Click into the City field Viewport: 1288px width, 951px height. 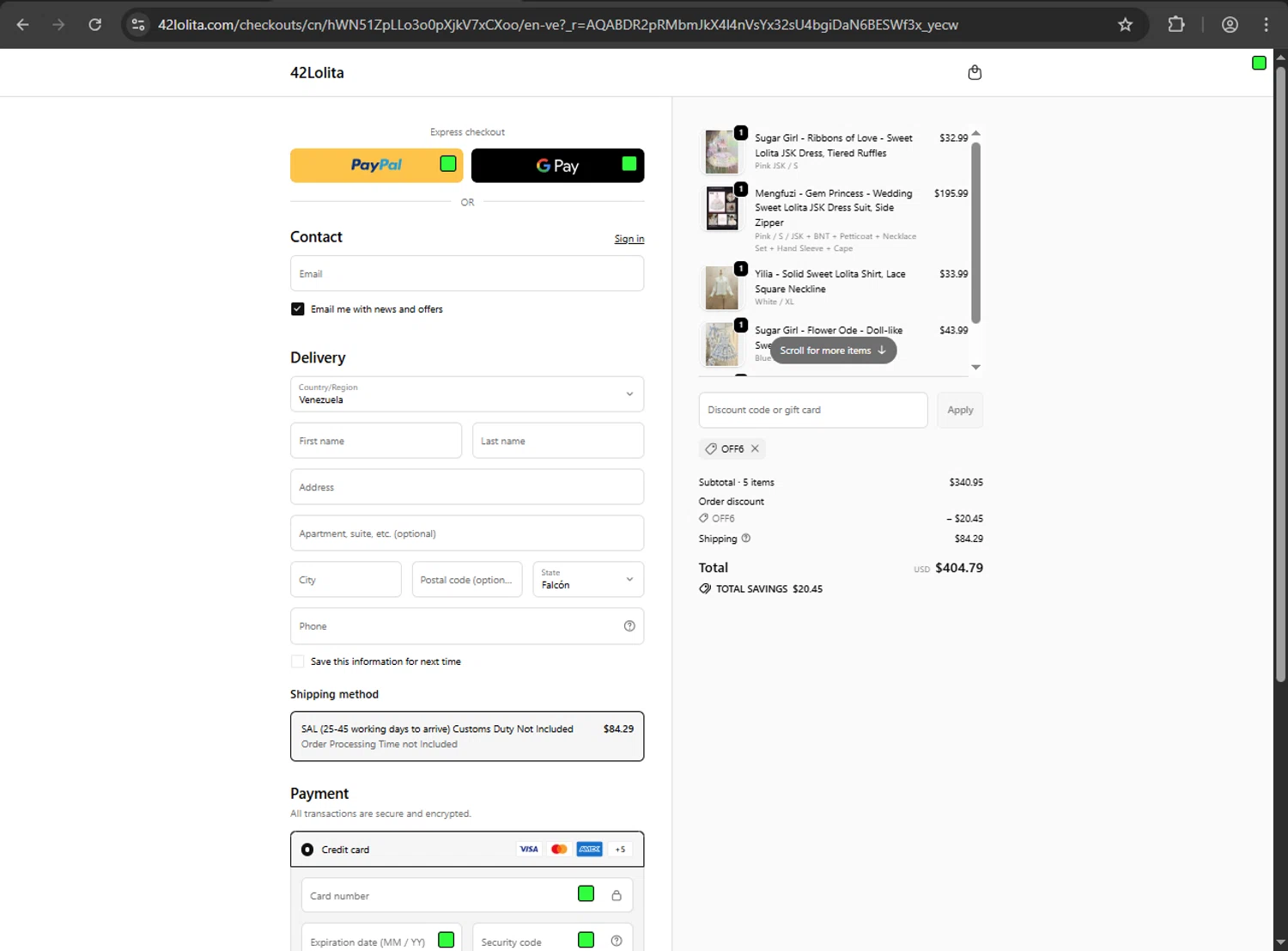point(346,579)
